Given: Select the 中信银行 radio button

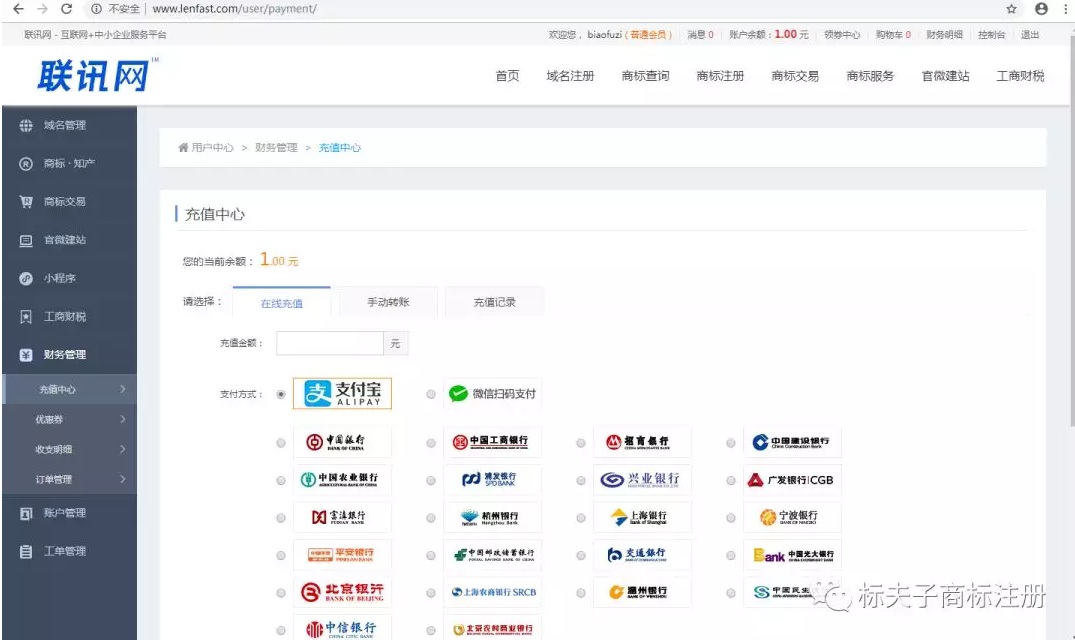Looking at the screenshot, I should pyautogui.click(x=281, y=630).
